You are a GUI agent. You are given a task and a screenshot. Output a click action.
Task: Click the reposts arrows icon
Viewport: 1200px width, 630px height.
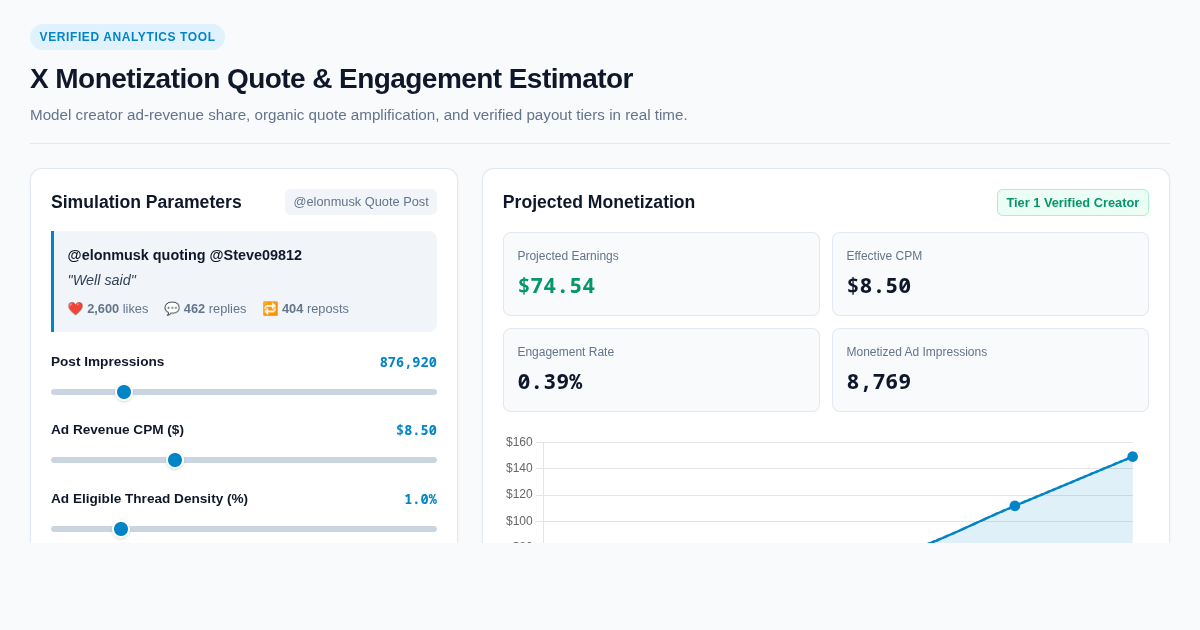tap(270, 309)
